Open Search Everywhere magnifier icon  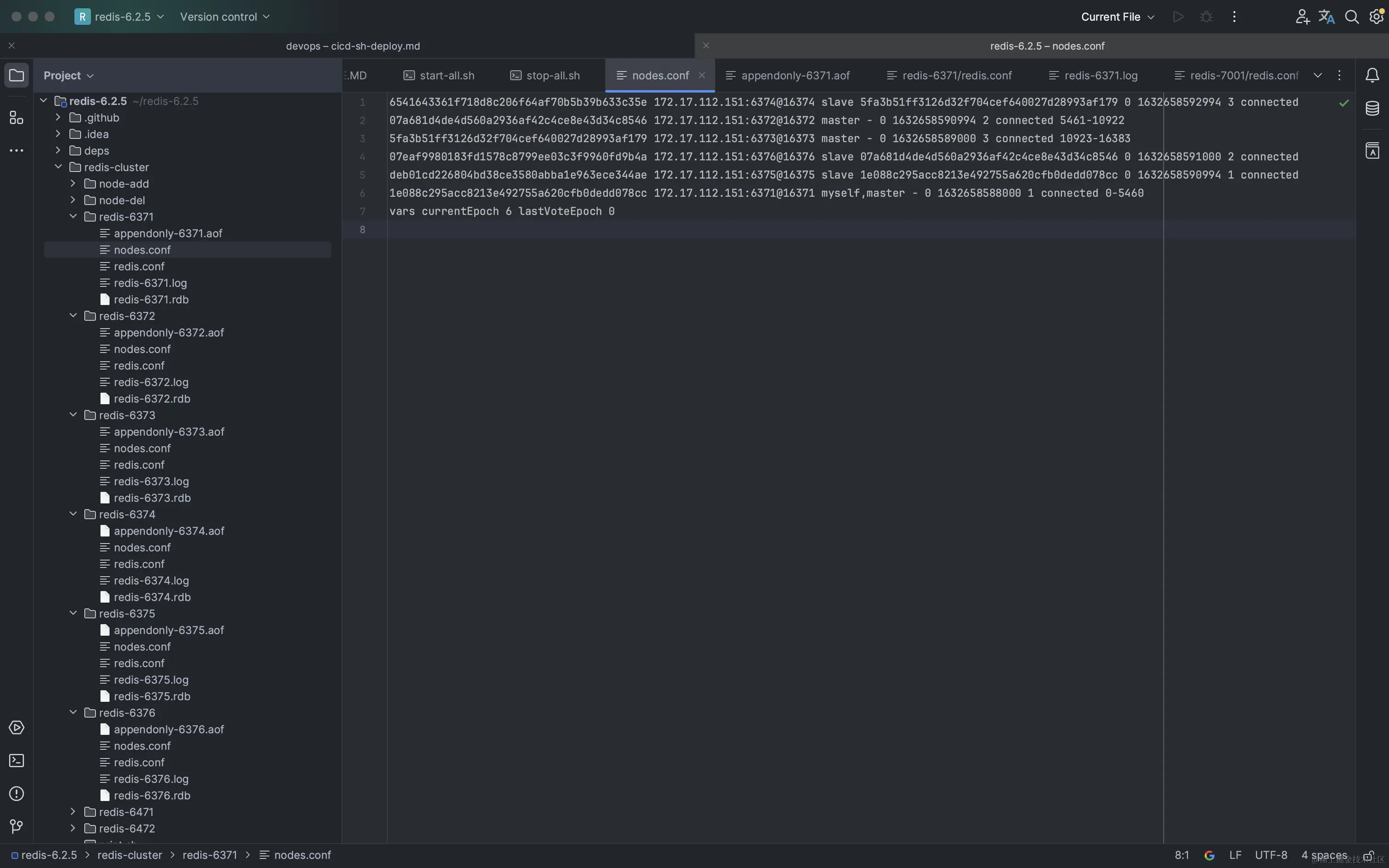1352,17
